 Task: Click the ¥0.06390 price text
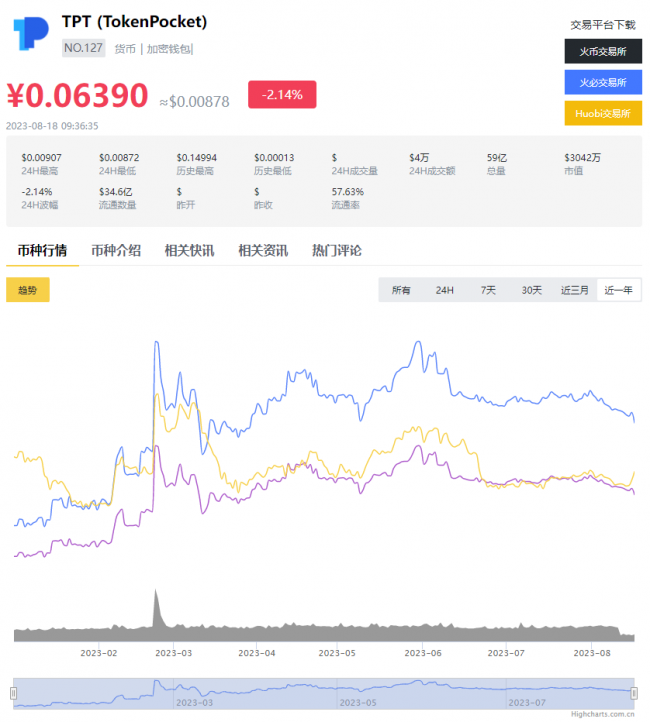pyautogui.click(x=77, y=95)
